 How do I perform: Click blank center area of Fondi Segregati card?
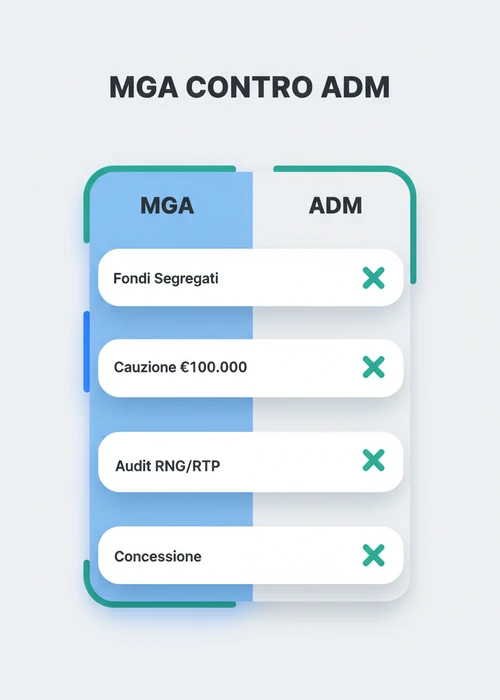(x=290, y=278)
